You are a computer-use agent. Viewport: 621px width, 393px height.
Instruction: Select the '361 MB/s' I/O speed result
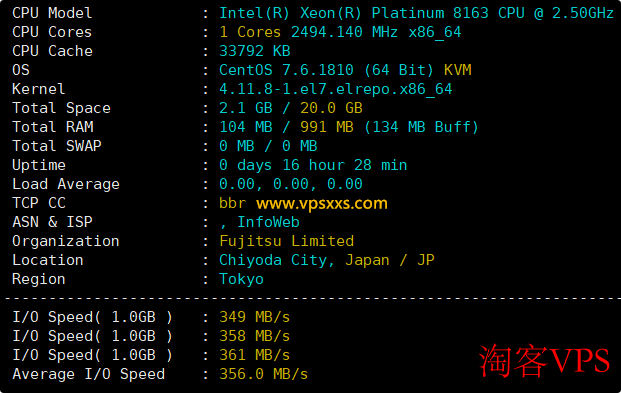tap(255, 355)
